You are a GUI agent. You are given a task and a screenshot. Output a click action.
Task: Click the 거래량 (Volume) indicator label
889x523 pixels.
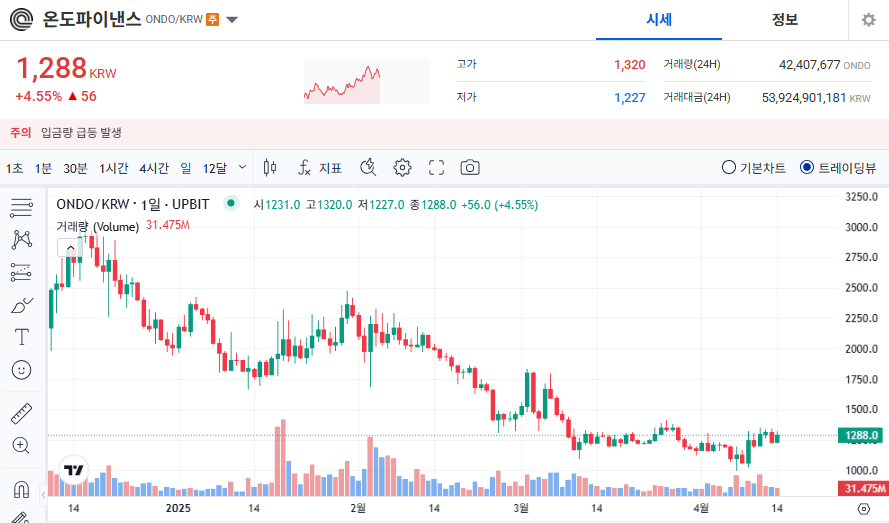pyautogui.click(x=98, y=227)
